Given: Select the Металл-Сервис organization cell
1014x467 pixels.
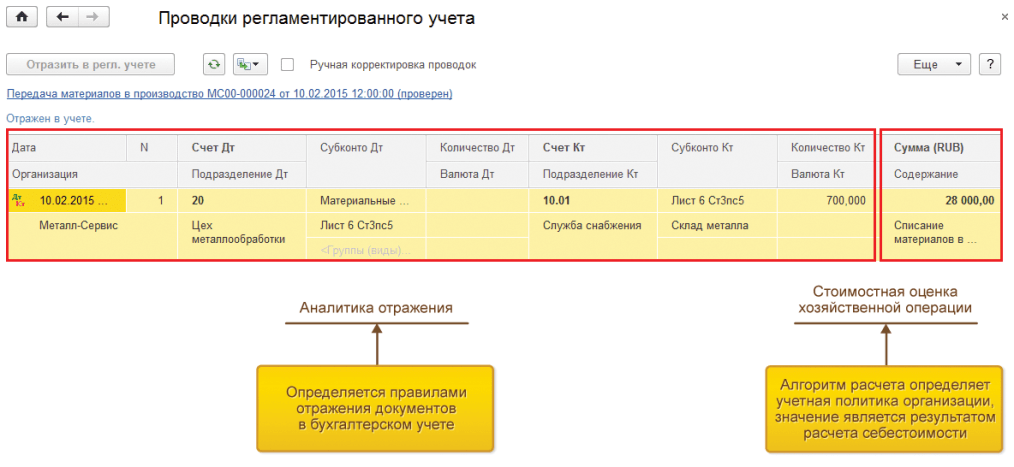Looking at the screenshot, I should pyautogui.click(x=78, y=225).
